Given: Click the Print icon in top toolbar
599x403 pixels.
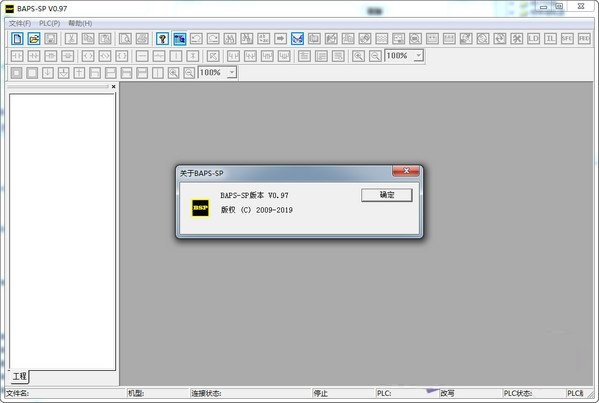Looking at the screenshot, I should coord(142,39).
